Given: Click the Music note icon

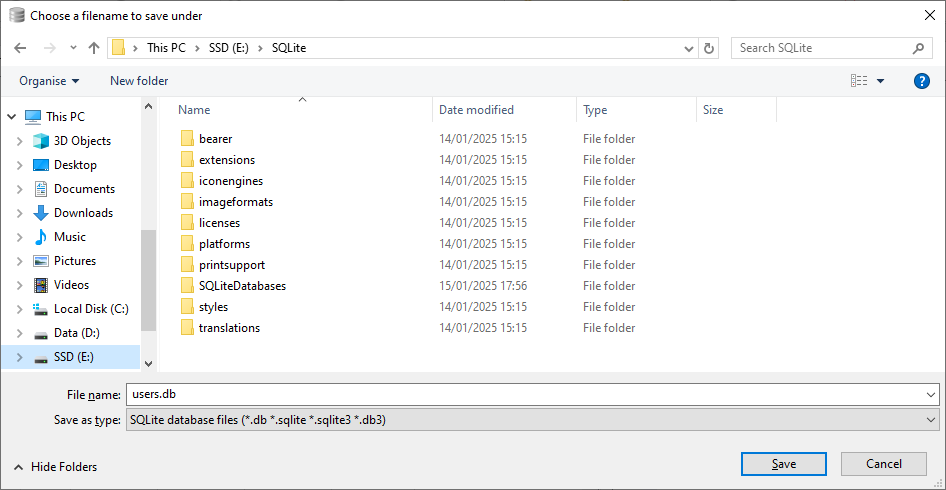Looking at the screenshot, I should point(40,237).
